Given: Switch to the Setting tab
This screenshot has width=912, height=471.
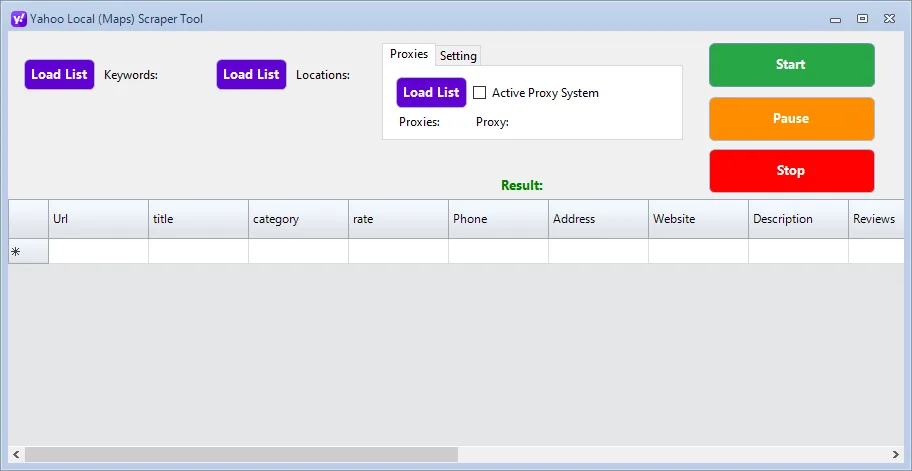Looking at the screenshot, I should (458, 56).
